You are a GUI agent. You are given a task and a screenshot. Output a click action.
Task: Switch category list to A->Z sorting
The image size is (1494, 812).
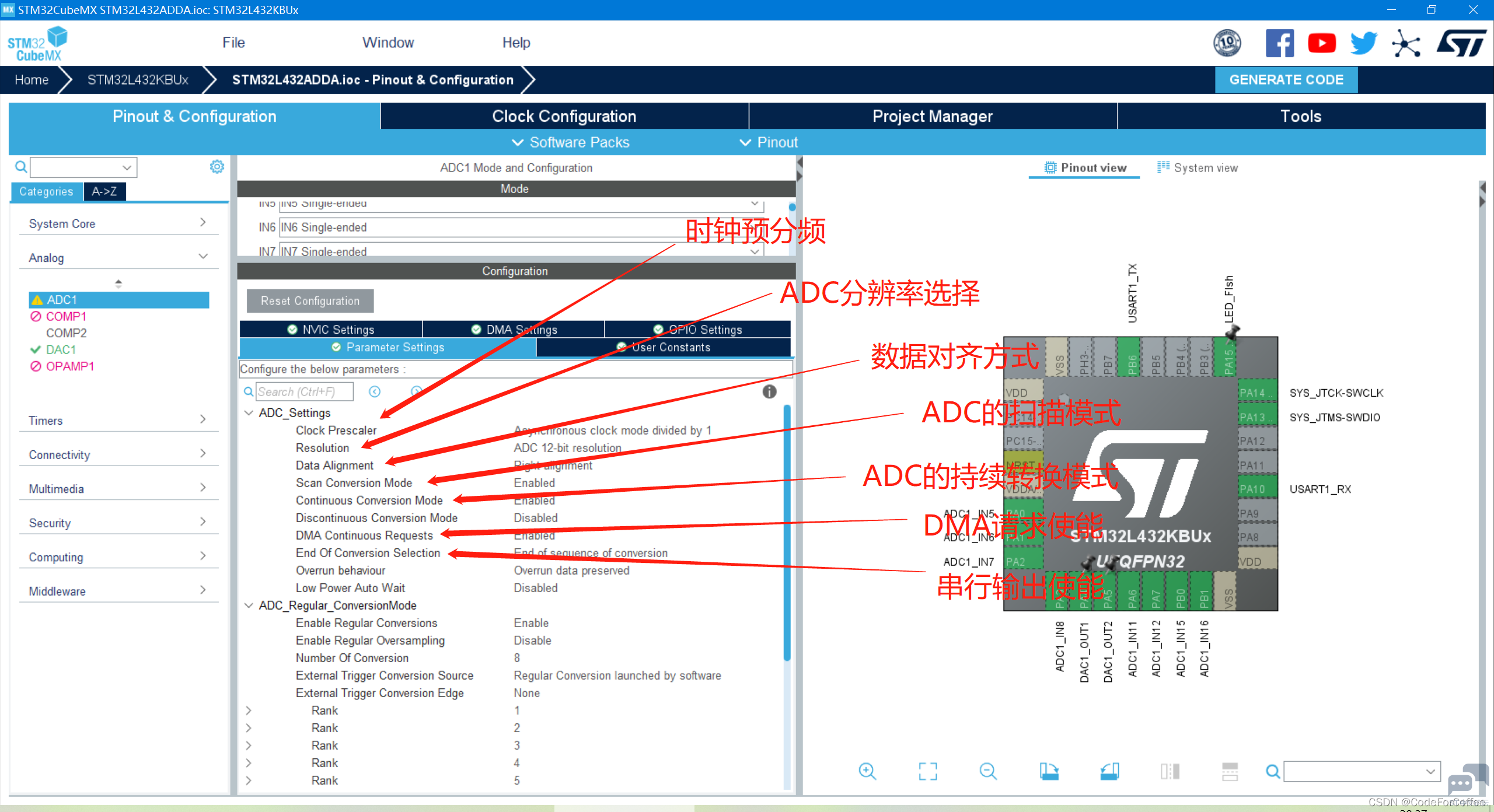pos(104,191)
